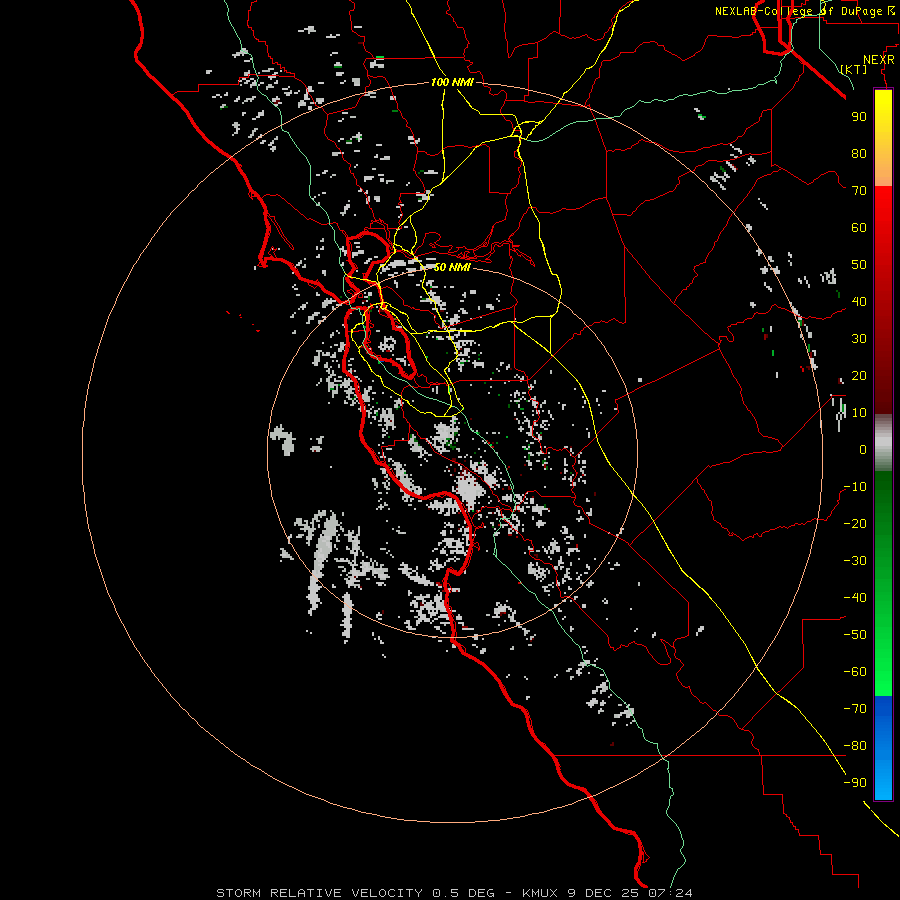Select the blue segment of the color bar
This screenshot has height=900, width=900.
pos(883,746)
